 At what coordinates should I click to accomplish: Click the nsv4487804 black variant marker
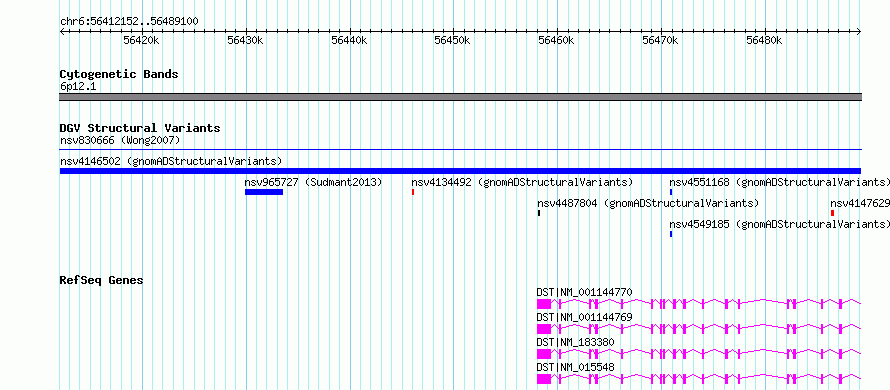click(x=539, y=213)
